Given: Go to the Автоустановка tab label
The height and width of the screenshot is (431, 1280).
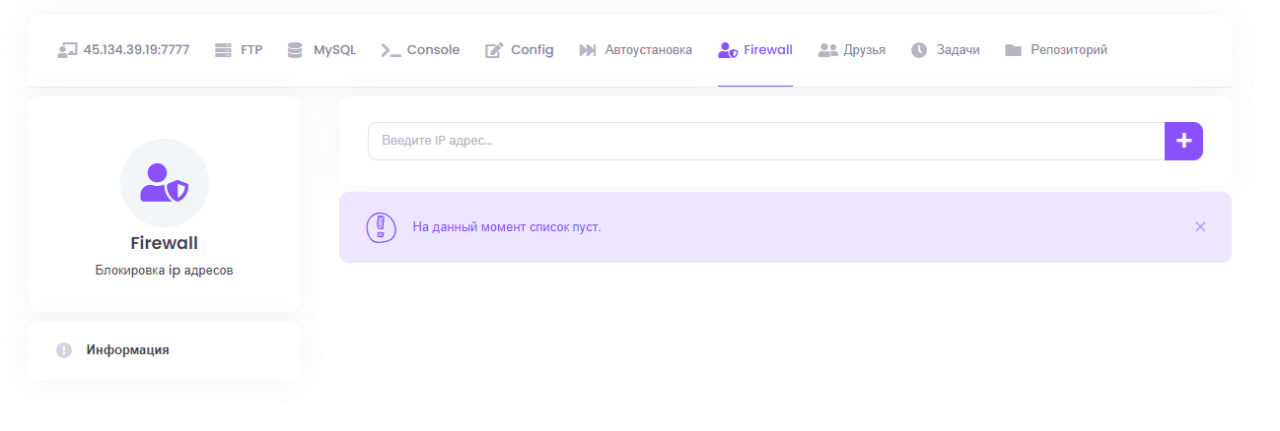Looking at the screenshot, I should coord(648,50).
